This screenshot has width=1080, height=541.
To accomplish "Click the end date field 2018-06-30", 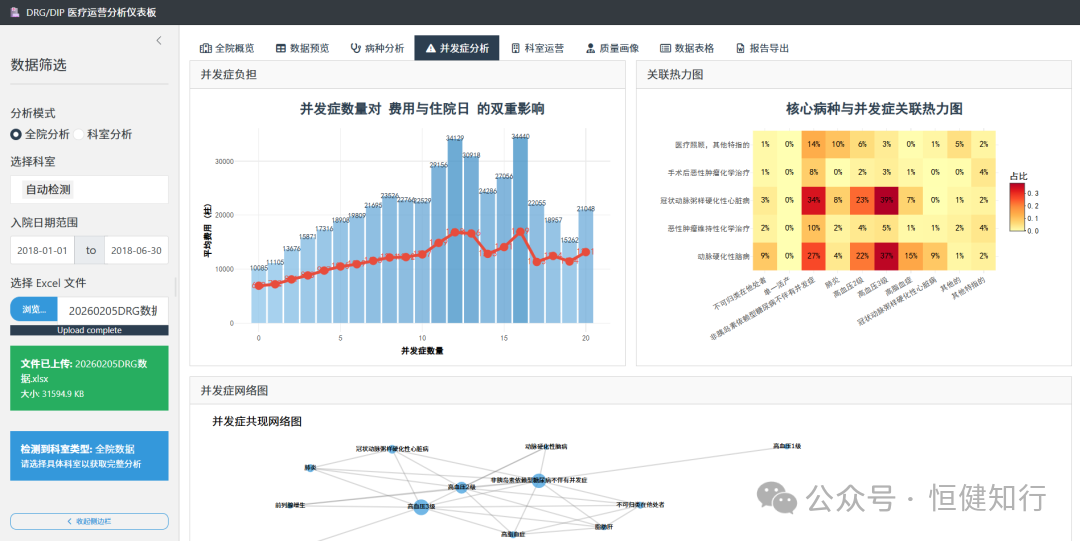I will [136, 251].
